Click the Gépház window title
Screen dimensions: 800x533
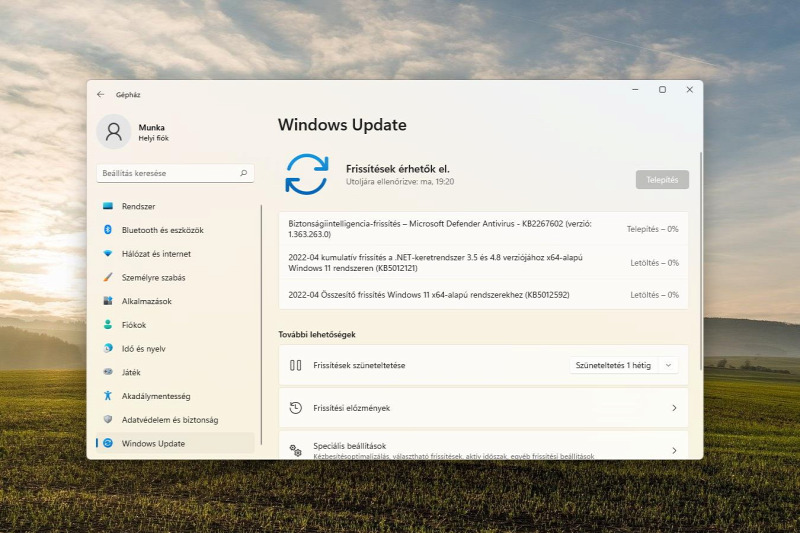[128, 95]
